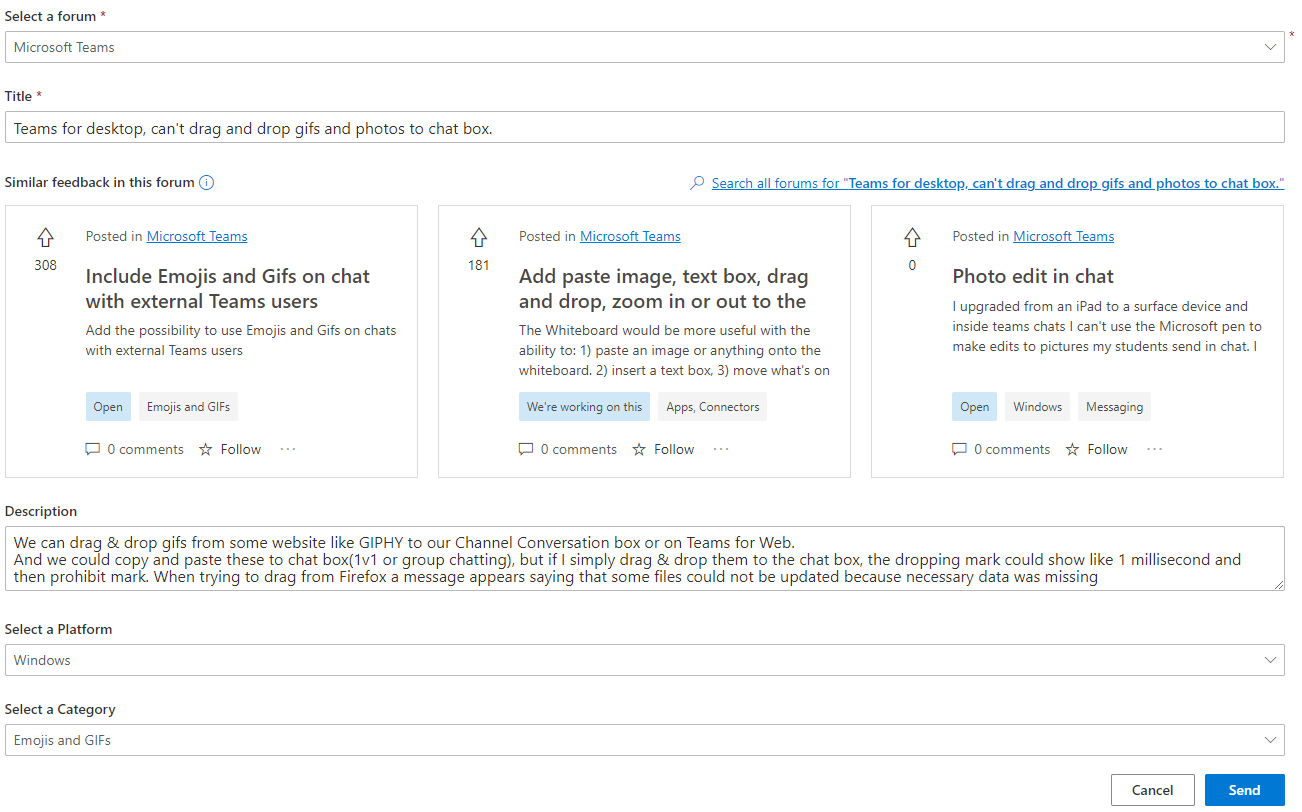The height and width of the screenshot is (812, 1302).
Task: Click We're working on this status tag
Action: pos(585,406)
